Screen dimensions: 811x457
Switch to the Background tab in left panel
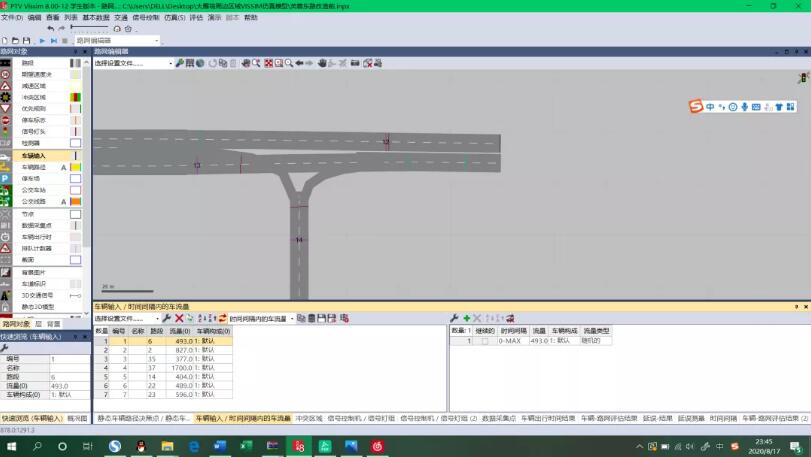(x=54, y=324)
